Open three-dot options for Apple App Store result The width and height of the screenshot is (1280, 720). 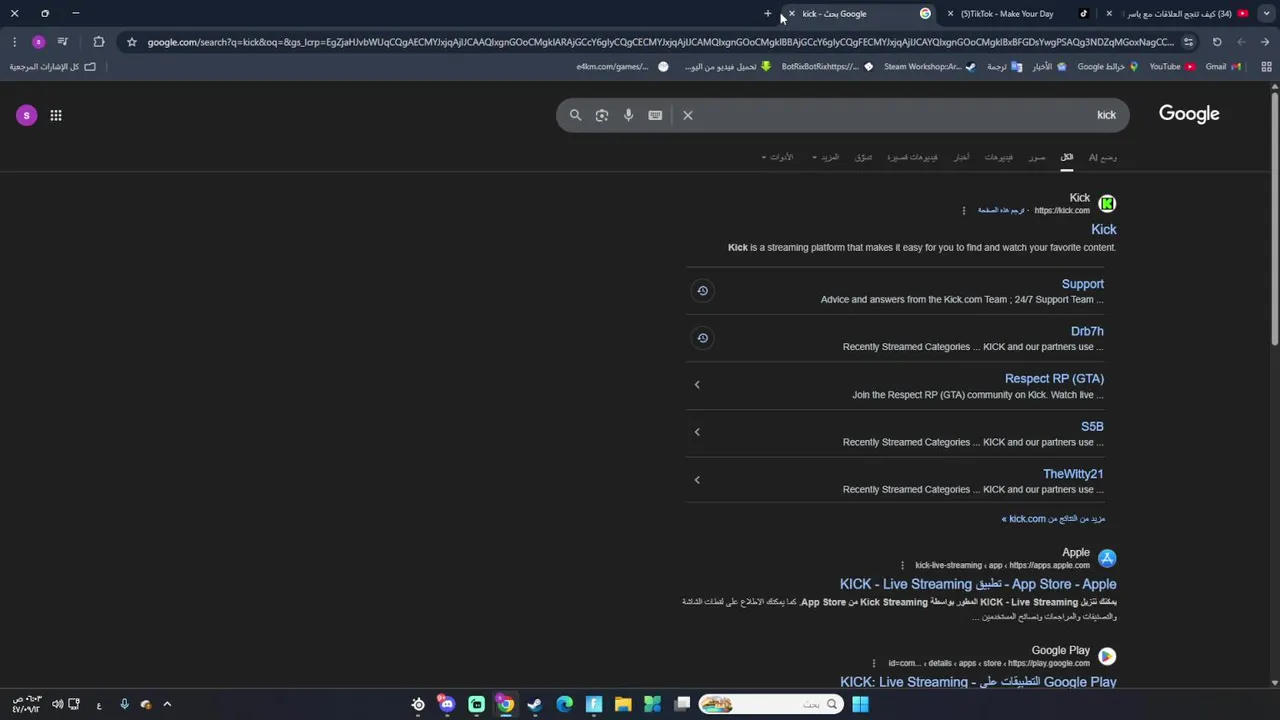point(902,565)
